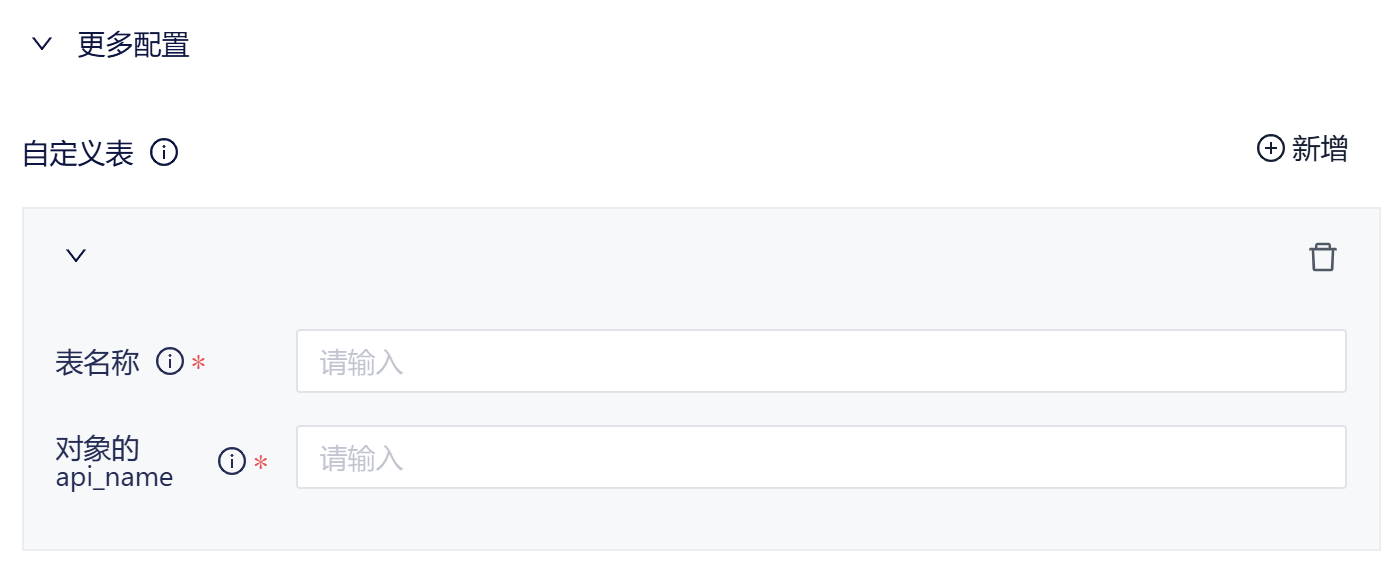This screenshot has height=567, width=1397.
Task: Click the 表名称 field label
Action: [97, 362]
